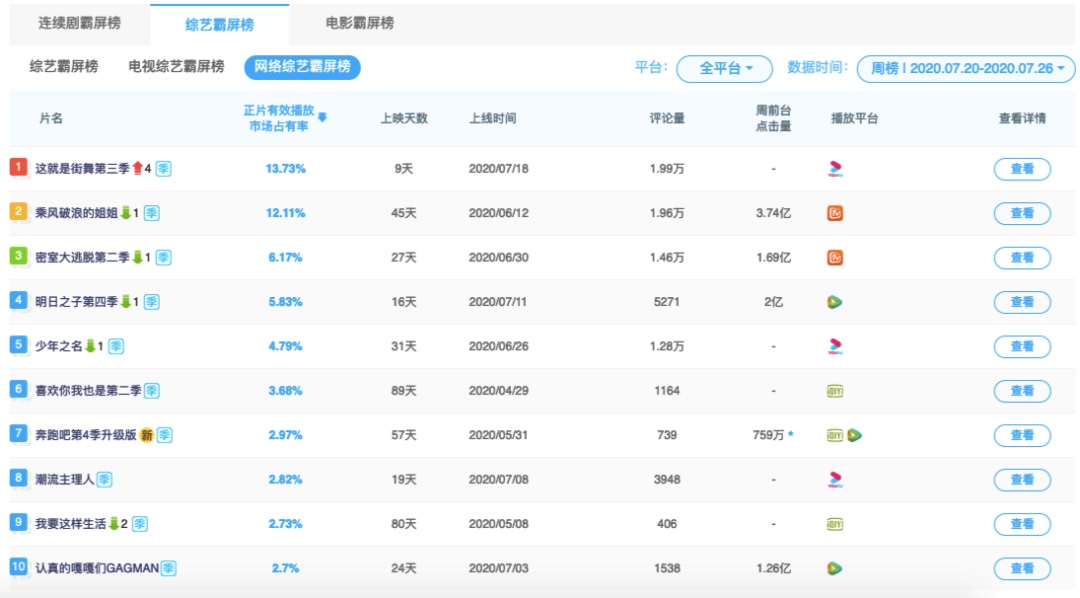Click 查看 button for 密室大逃脱第二季
Screen dimensions: 1080x598
pyautogui.click(x=1022, y=258)
